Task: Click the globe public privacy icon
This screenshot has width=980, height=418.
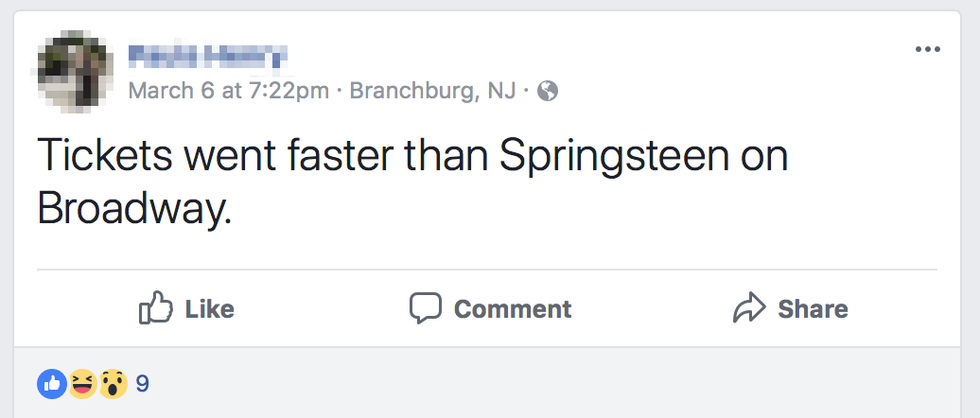Action: pyautogui.click(x=547, y=92)
